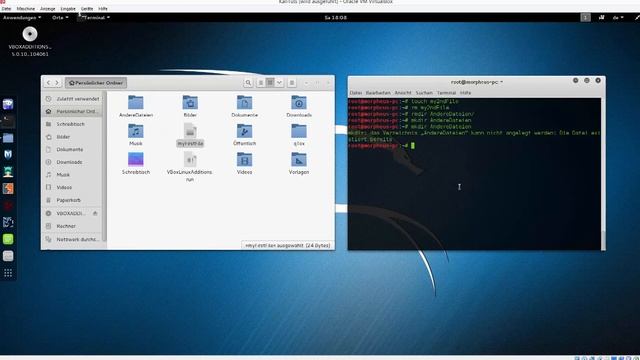This screenshot has width=640, height=360.
Task: Select Downloads in sidebar
Action: click(x=73, y=162)
